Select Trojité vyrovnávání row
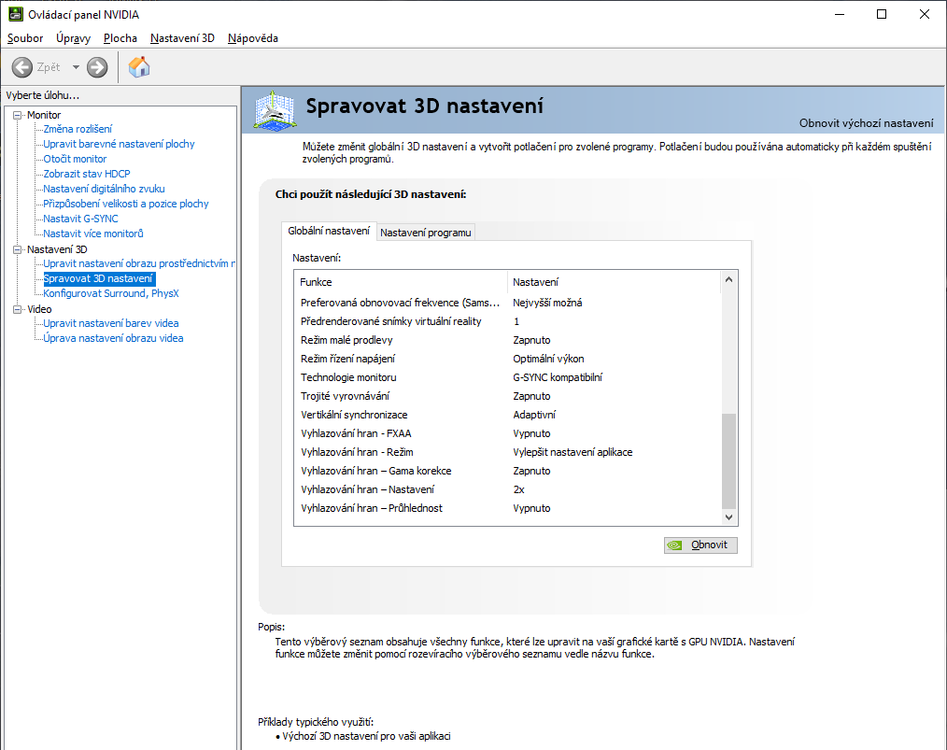 [507, 396]
